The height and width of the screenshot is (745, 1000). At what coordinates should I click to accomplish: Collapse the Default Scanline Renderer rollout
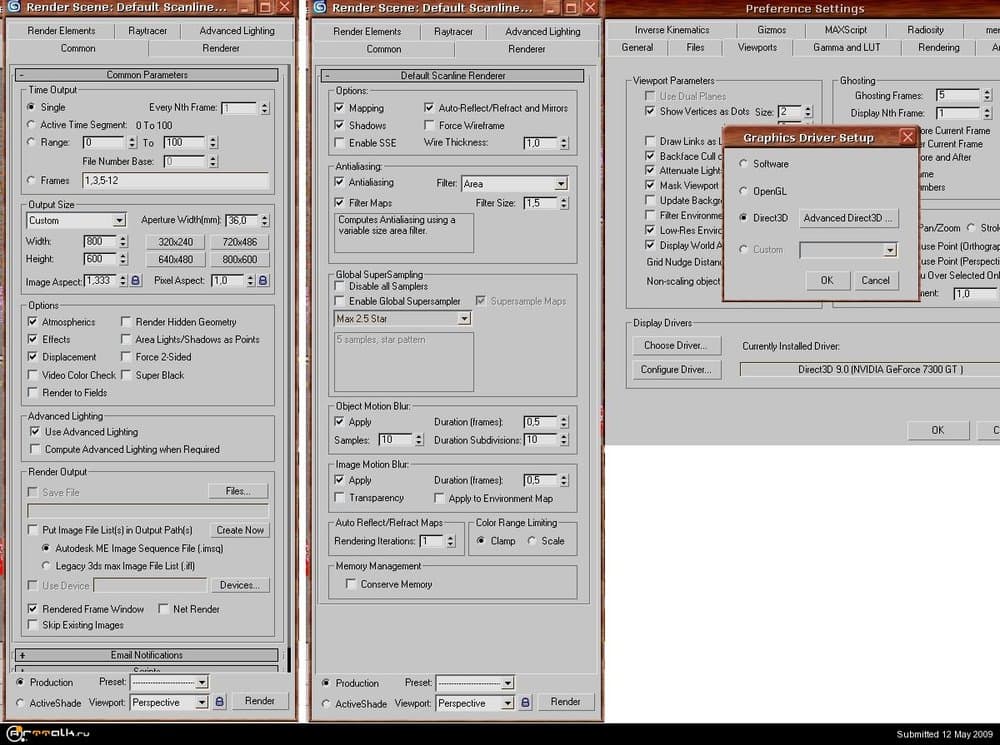(328, 76)
